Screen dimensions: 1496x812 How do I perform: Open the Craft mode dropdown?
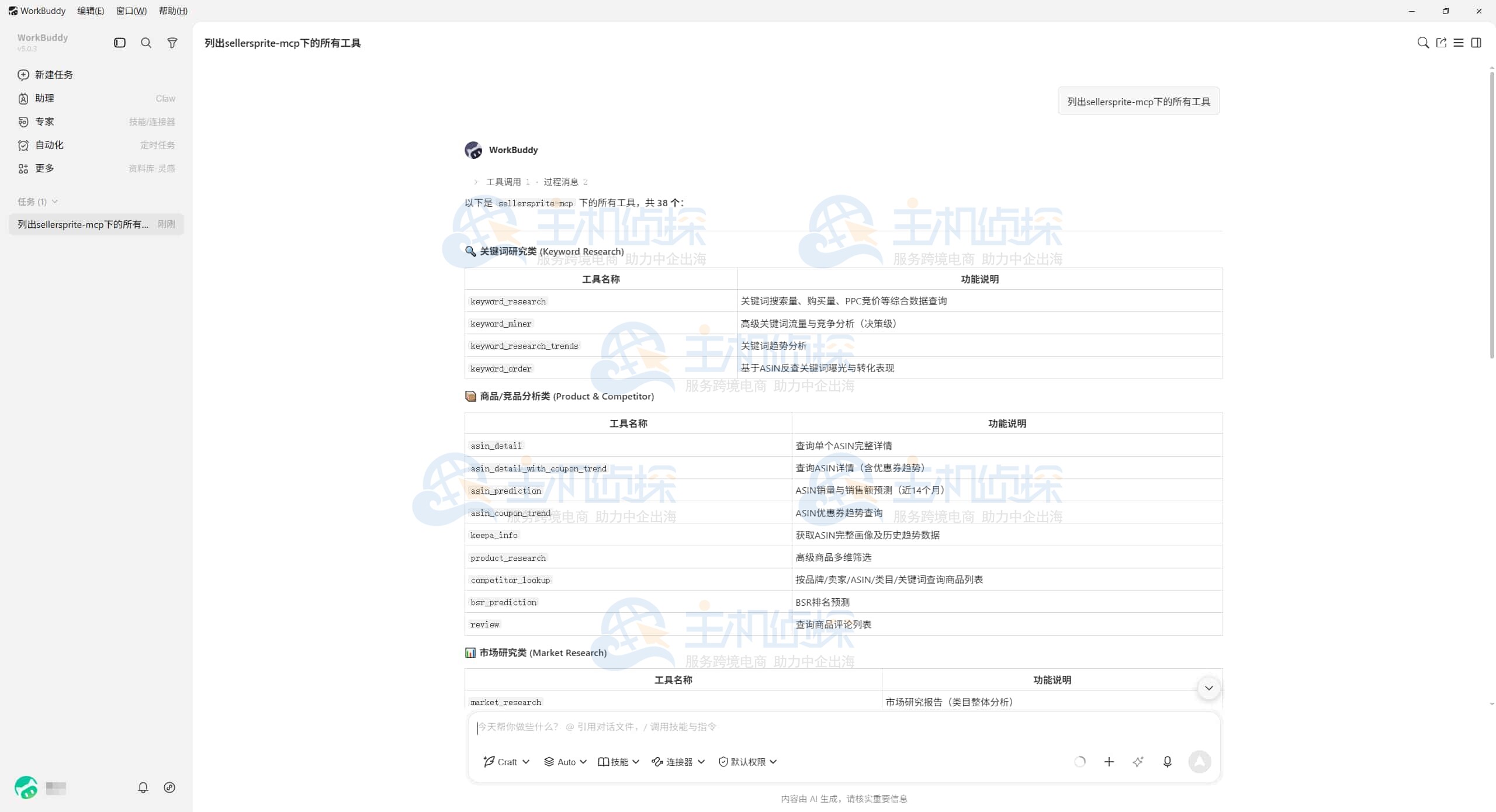[x=507, y=762]
